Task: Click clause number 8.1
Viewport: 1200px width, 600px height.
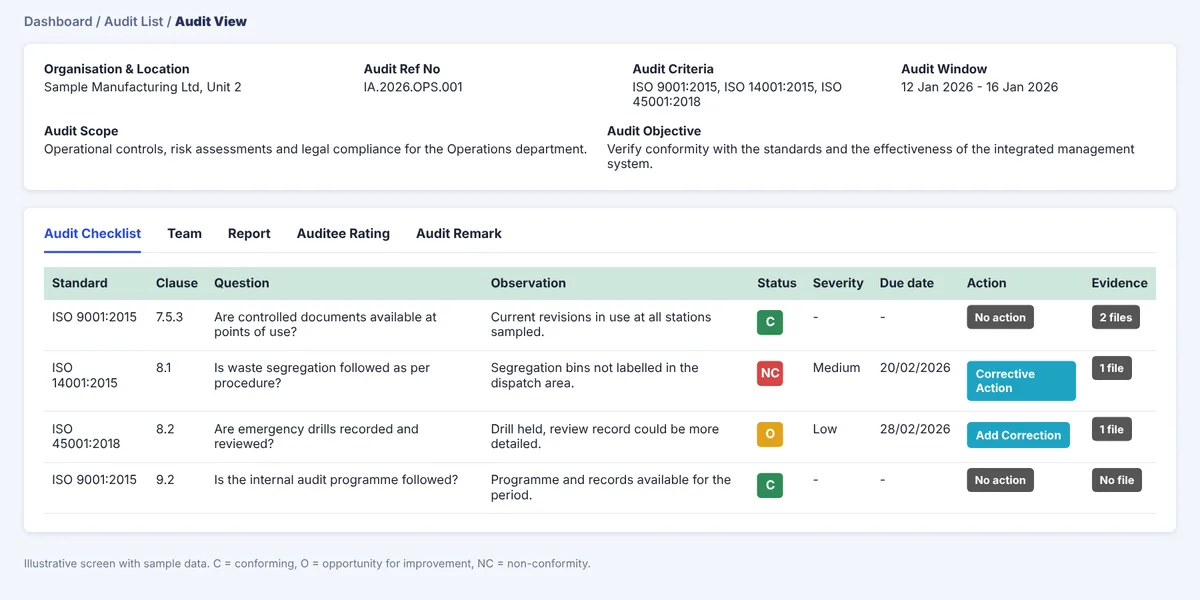Action: tap(164, 368)
